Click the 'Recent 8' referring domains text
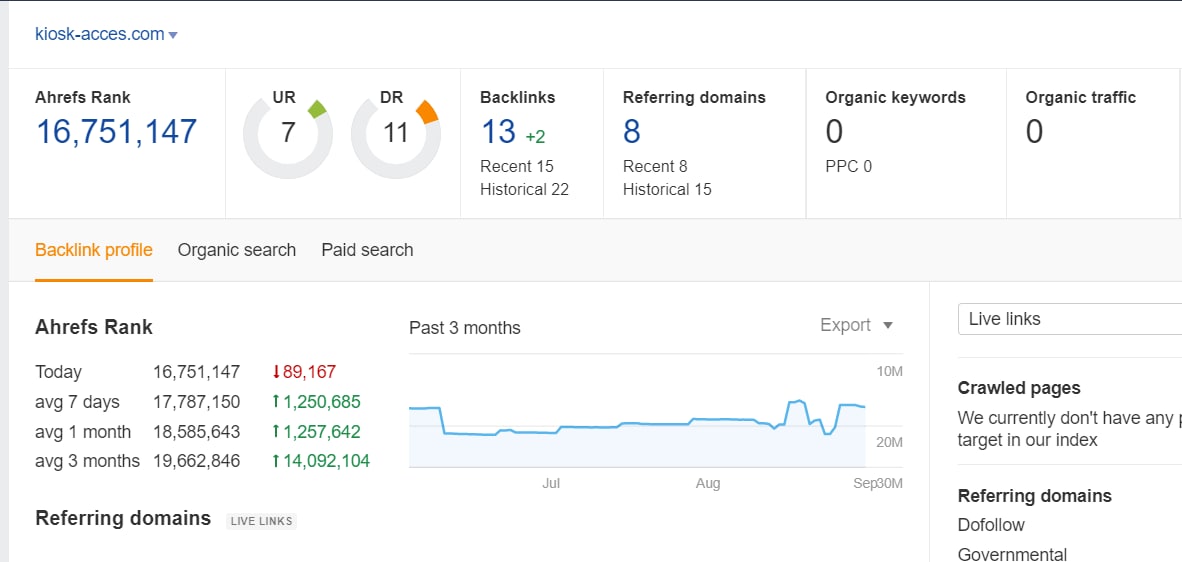The height and width of the screenshot is (562, 1182). 655,166
